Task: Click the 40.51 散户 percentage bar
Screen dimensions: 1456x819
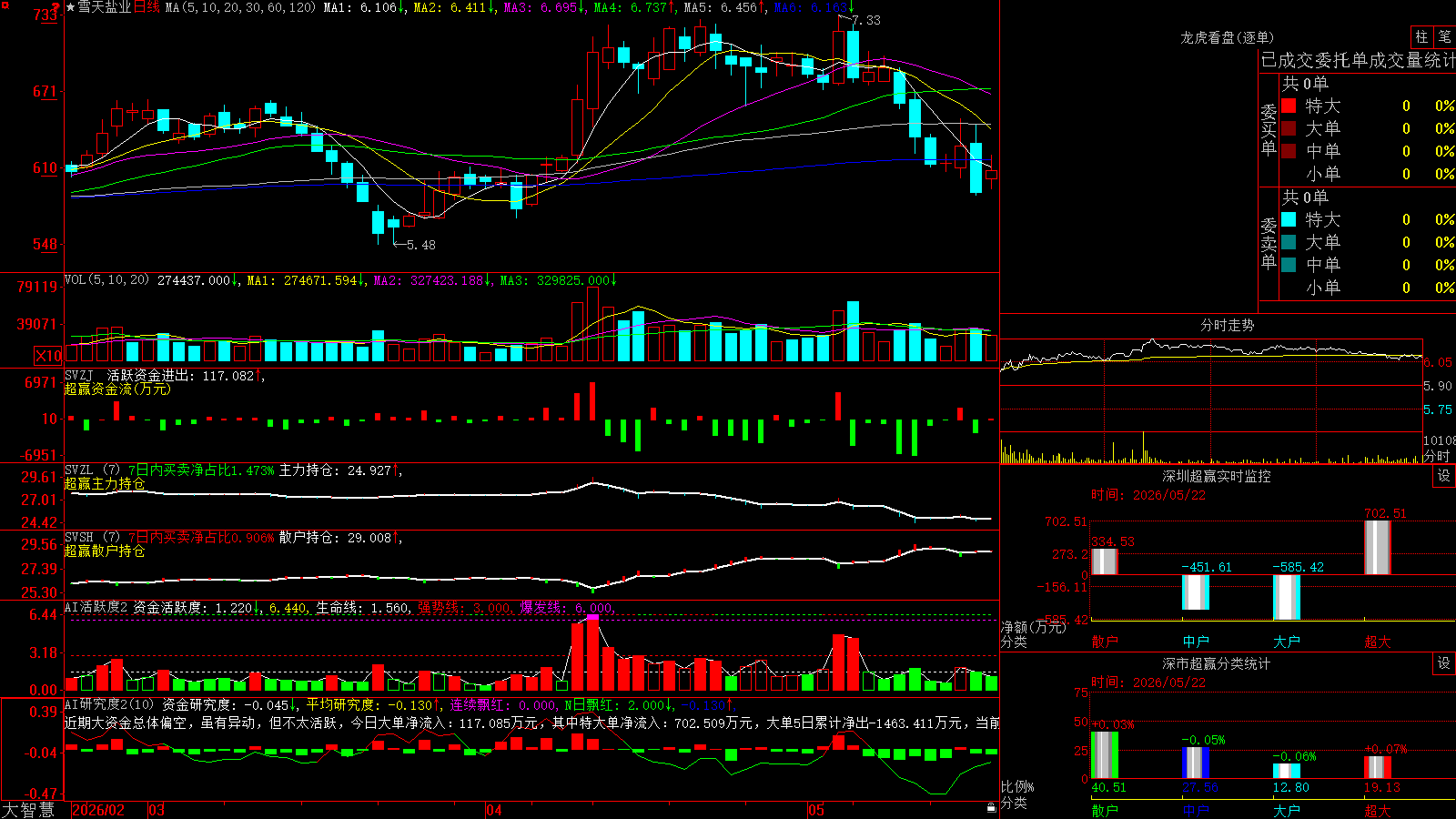Action: (x=1105, y=755)
